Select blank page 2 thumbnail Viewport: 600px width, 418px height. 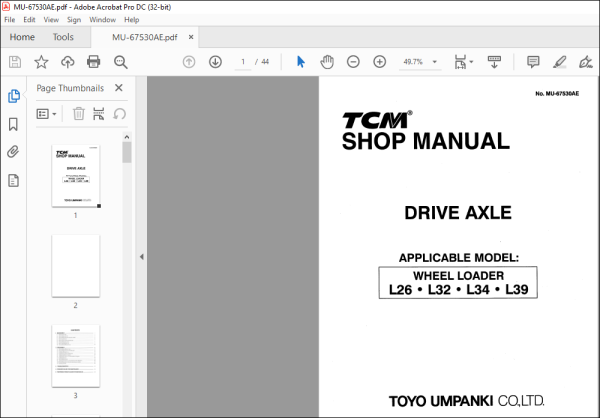76,266
